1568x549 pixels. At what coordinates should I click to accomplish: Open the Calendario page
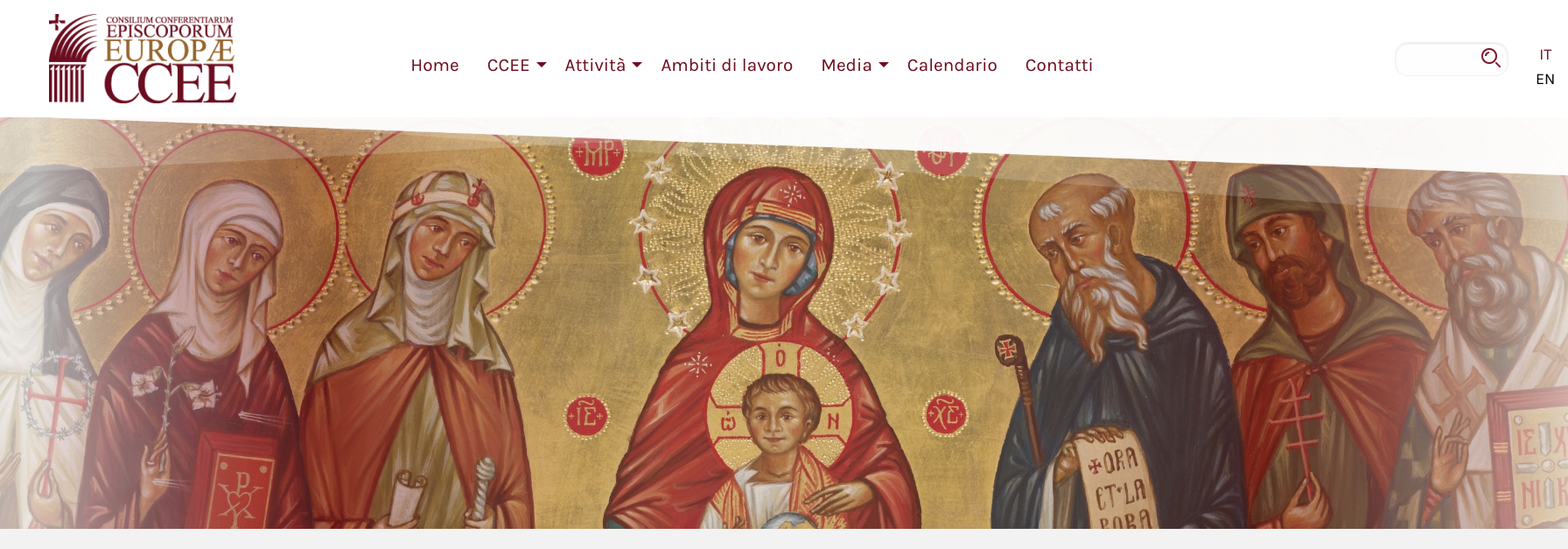coord(952,66)
